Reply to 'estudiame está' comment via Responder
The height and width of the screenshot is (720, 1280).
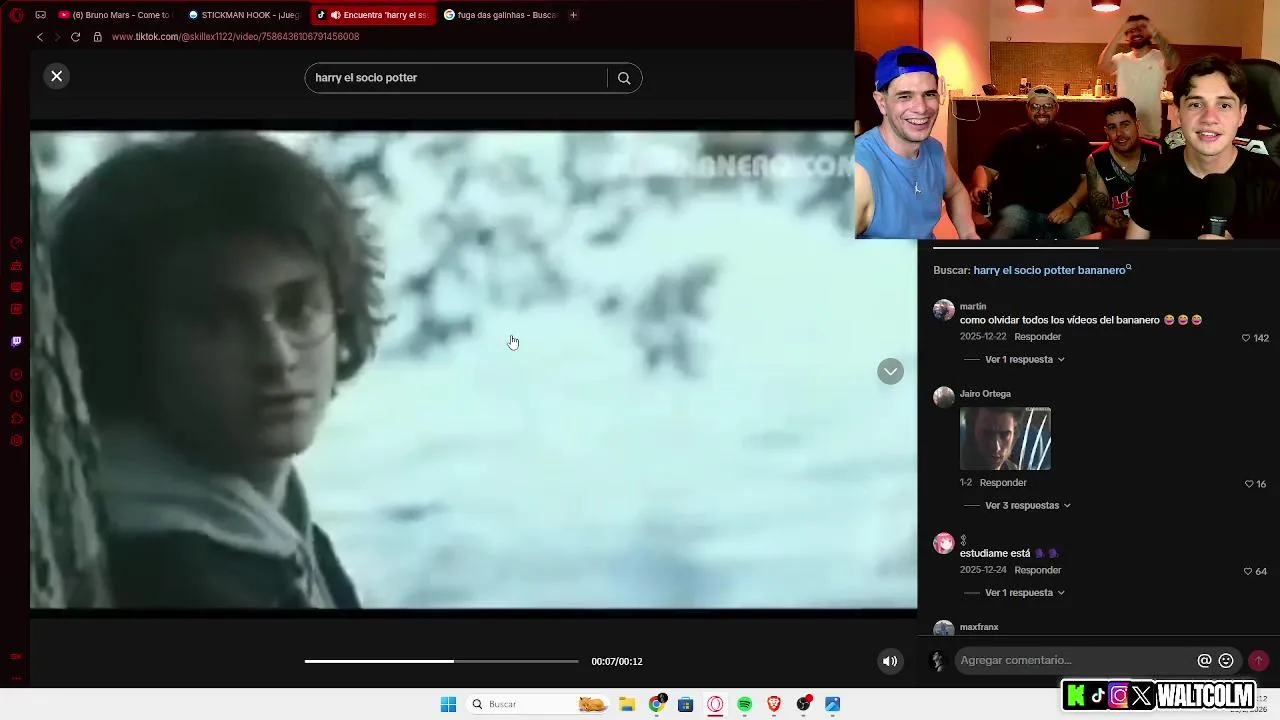click(1037, 570)
